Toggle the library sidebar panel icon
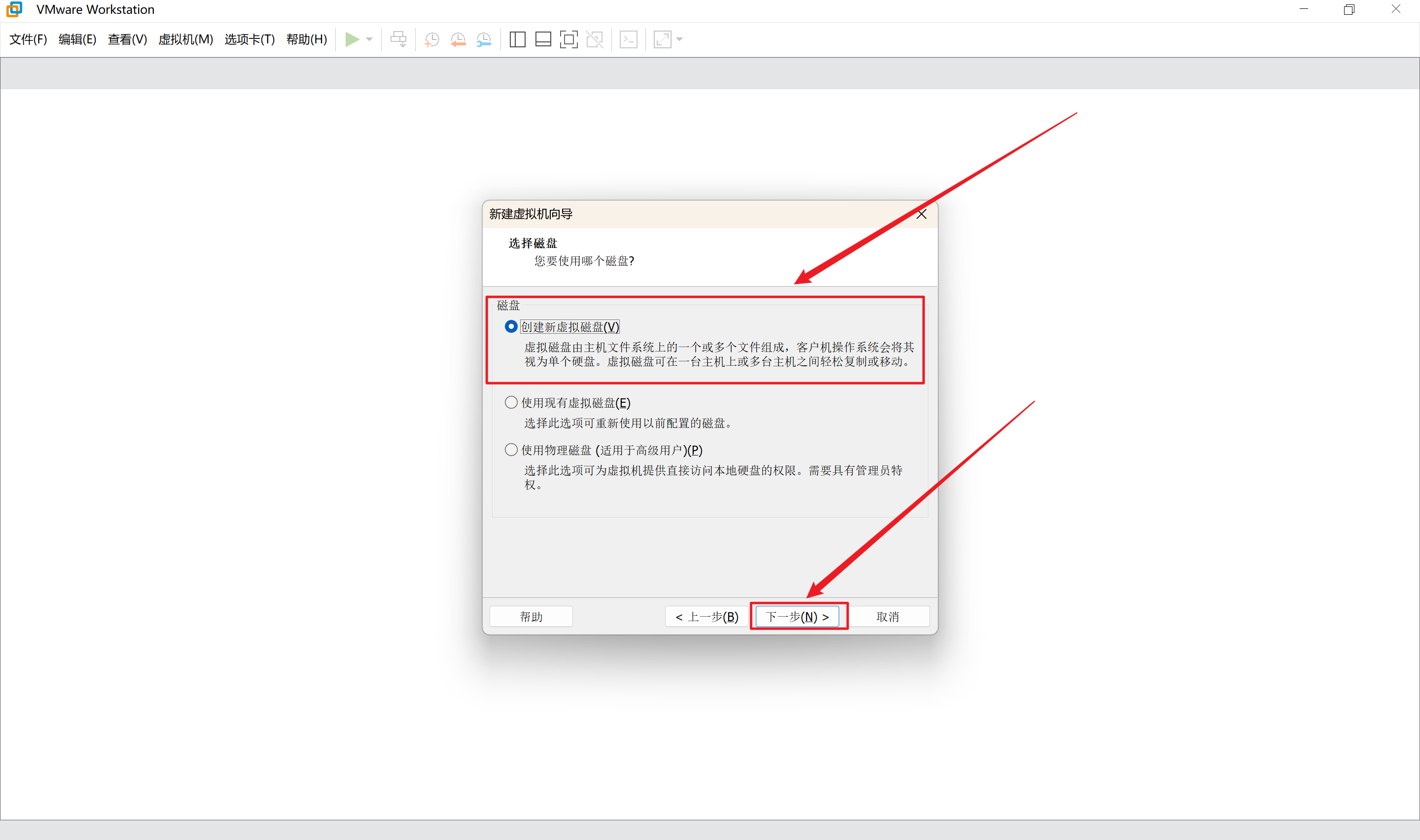1420x840 pixels. [x=517, y=39]
